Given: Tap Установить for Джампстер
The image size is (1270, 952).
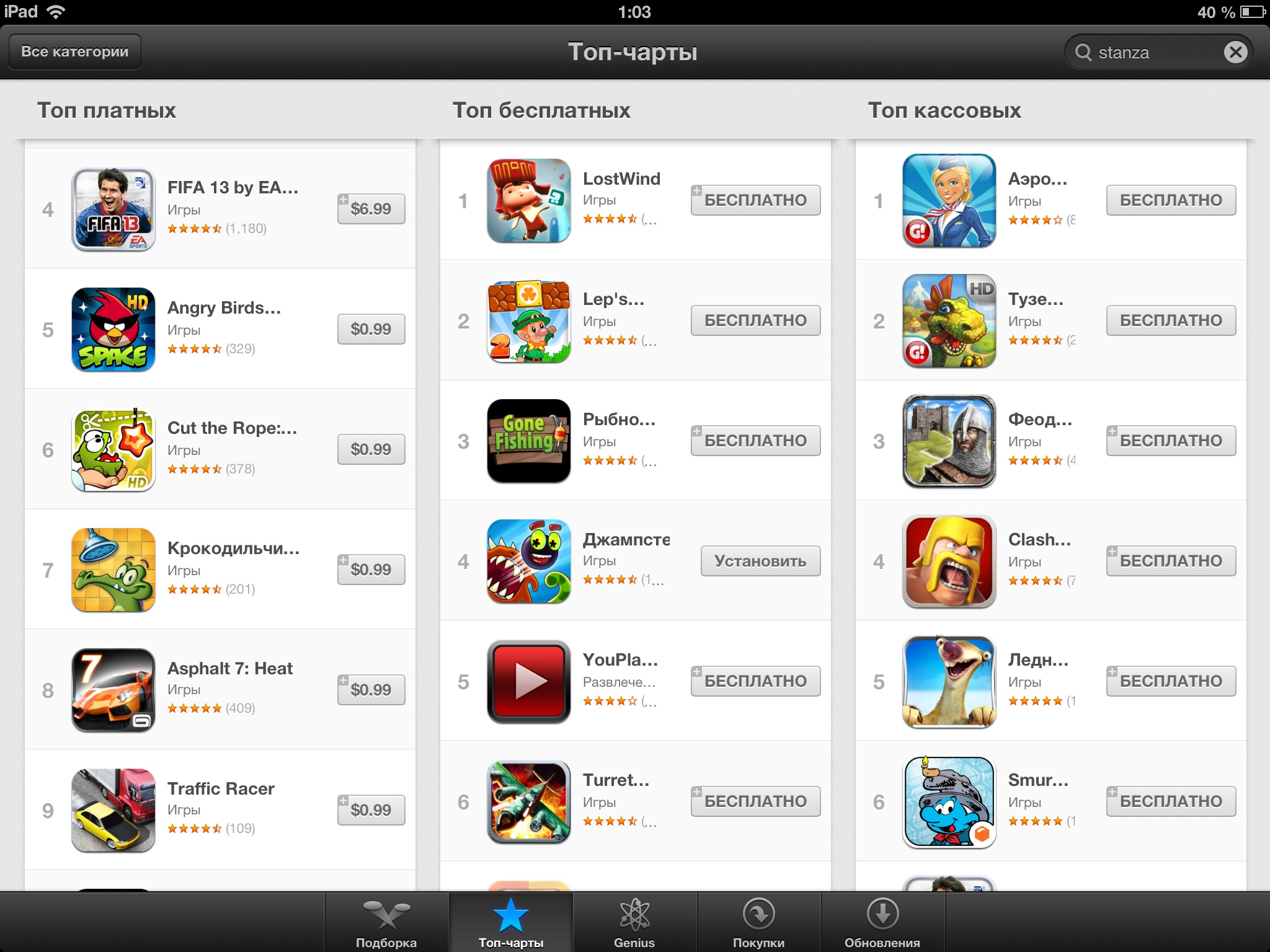Looking at the screenshot, I should 760,561.
